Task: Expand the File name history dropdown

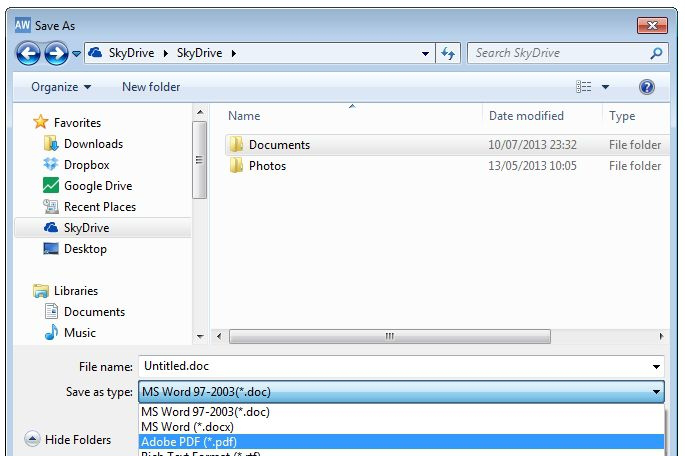Action: click(656, 367)
